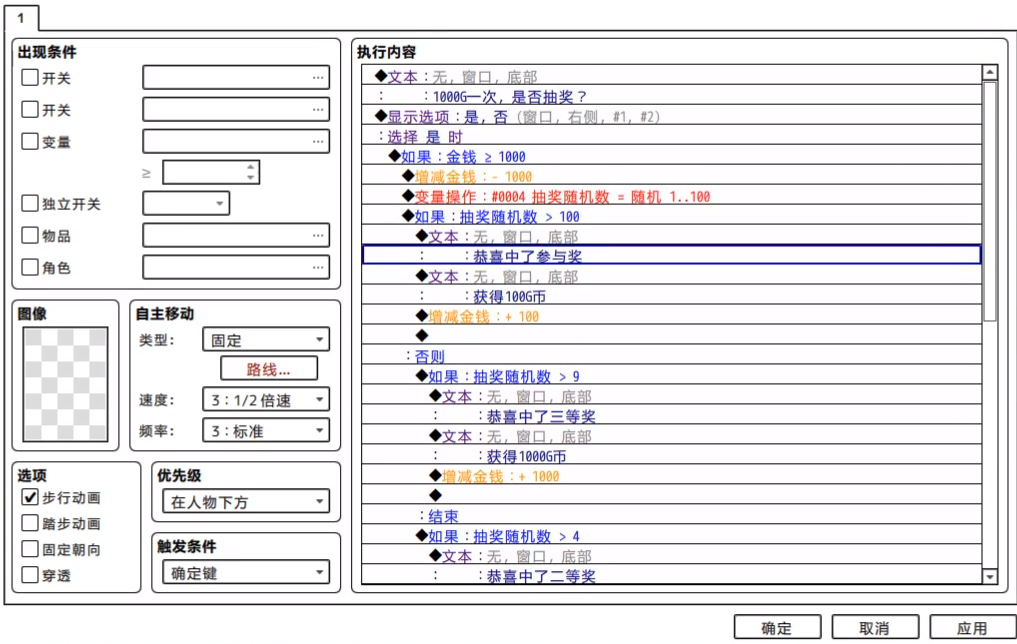Change the 频率 dropdown from 3: 标准
The width and height of the screenshot is (1017, 644).
pos(266,431)
